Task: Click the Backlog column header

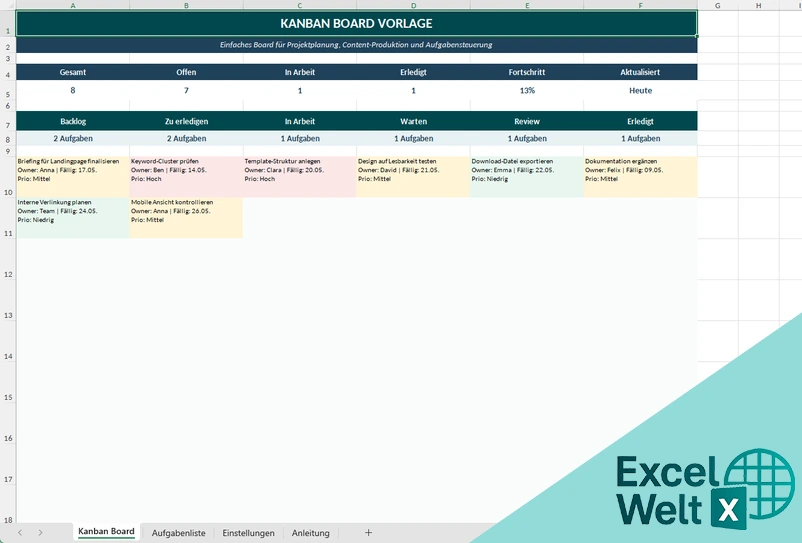Action: [x=73, y=121]
